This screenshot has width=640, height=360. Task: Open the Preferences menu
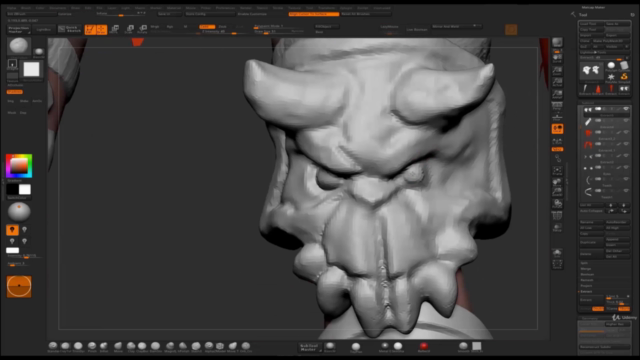[x=225, y=8]
